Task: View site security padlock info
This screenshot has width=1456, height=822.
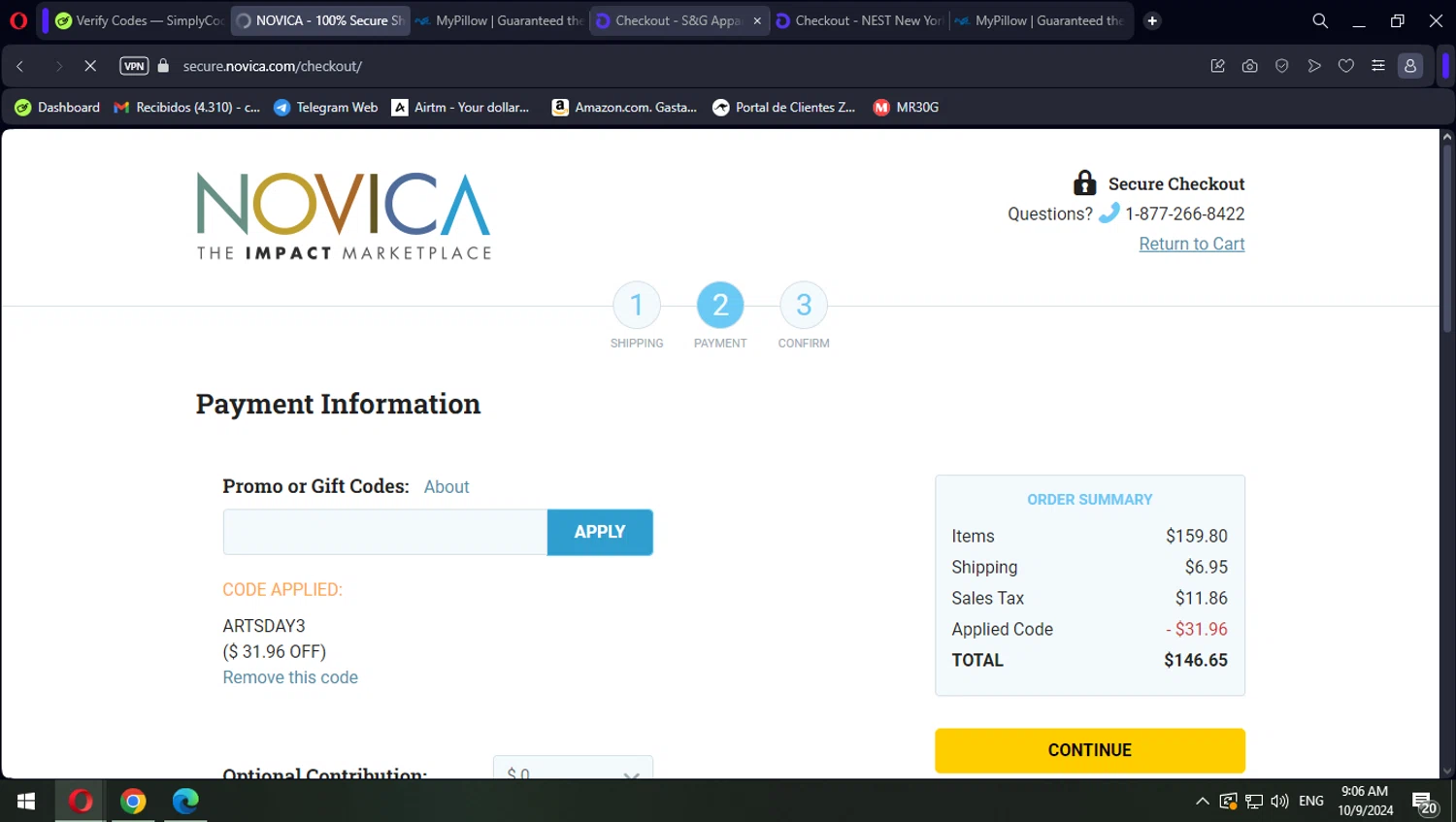Action: coord(163,66)
